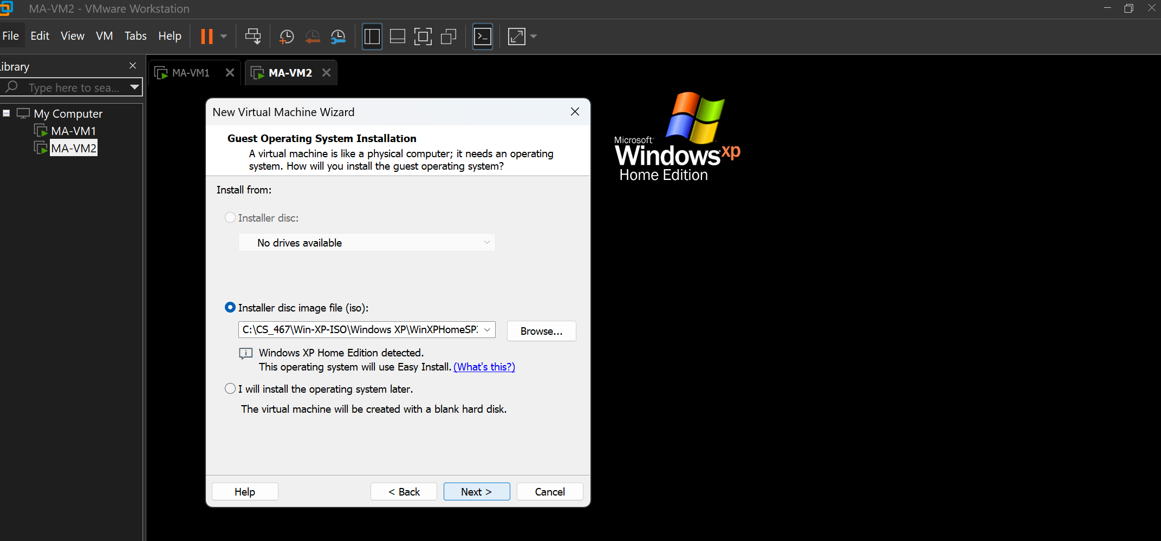Toggle the thumbnail bar view icon
This screenshot has width=1161, height=541.
(398, 36)
